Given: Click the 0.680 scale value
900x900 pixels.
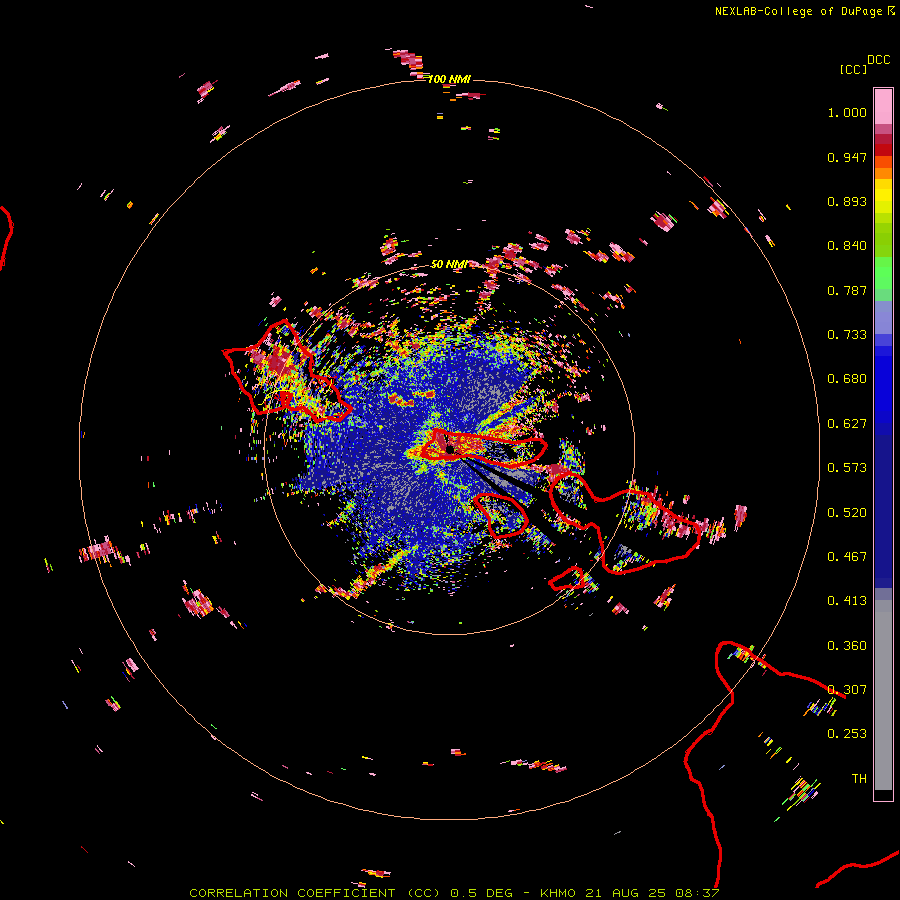Looking at the screenshot, I should click(x=847, y=379).
